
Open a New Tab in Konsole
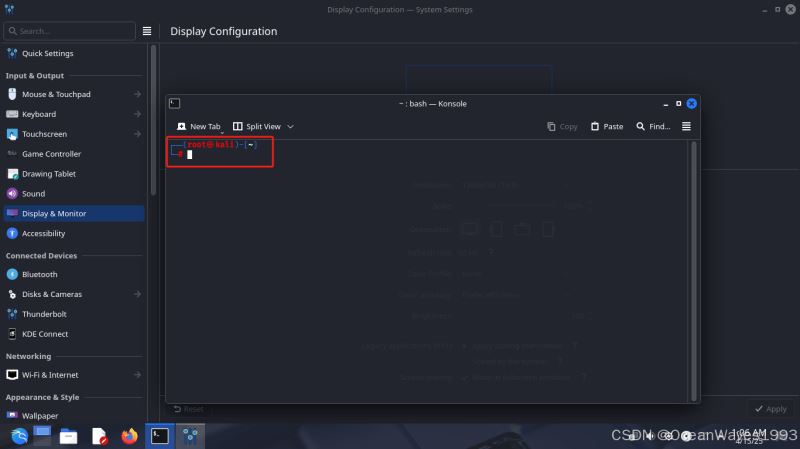coord(198,127)
